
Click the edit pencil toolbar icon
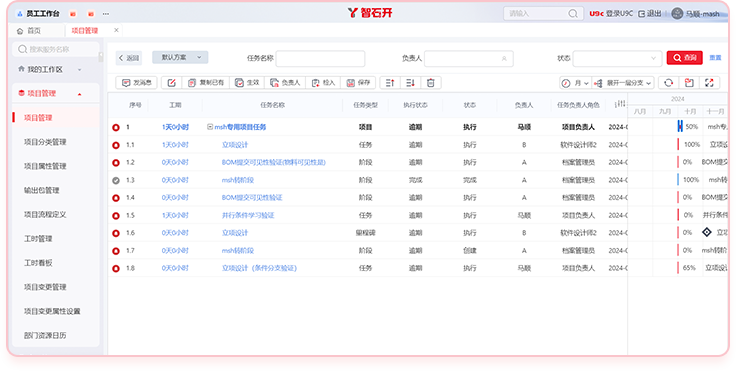coord(172,83)
